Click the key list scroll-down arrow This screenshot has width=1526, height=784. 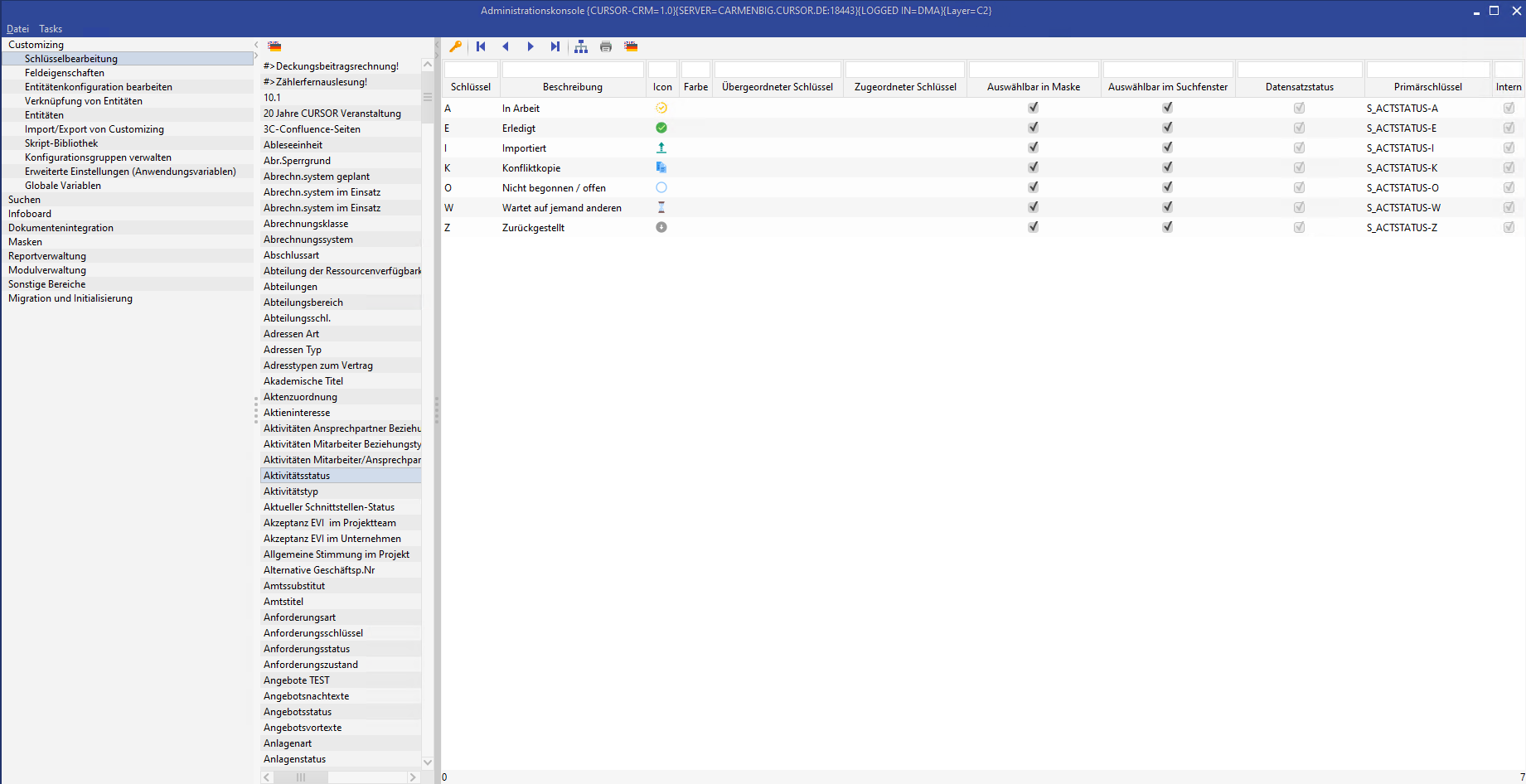[428, 762]
